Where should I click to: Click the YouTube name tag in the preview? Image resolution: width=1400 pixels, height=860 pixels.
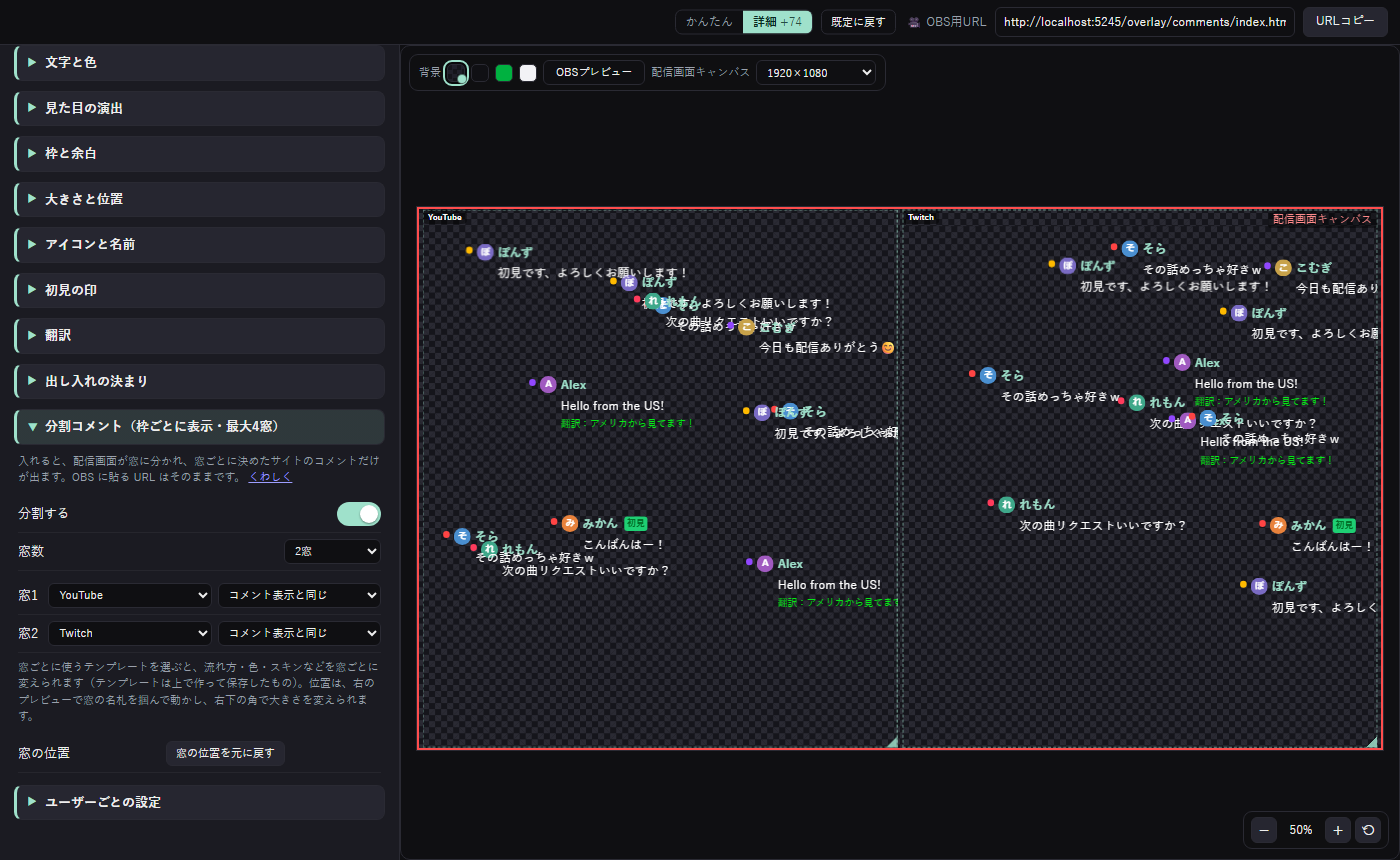point(444,217)
